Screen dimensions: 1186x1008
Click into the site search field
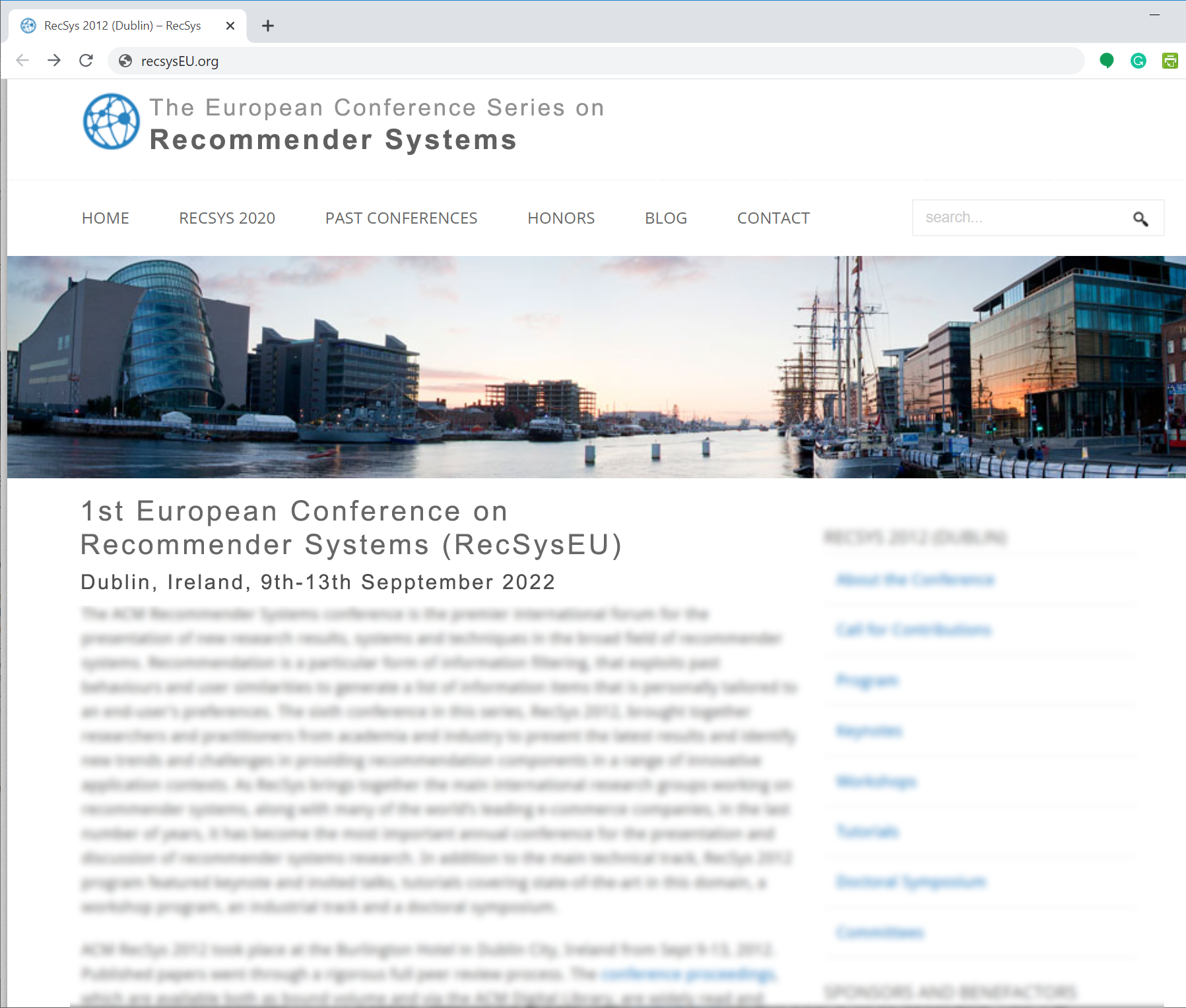(1020, 218)
